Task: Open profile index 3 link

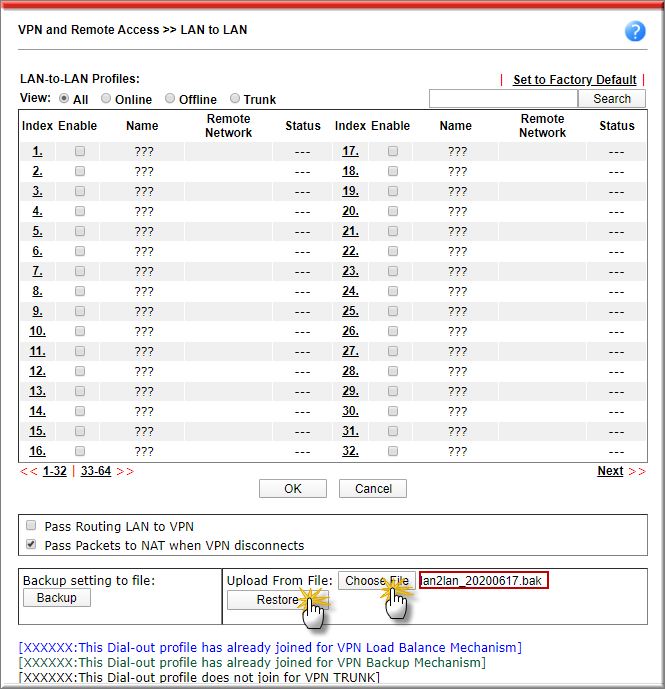Action: 37,192
